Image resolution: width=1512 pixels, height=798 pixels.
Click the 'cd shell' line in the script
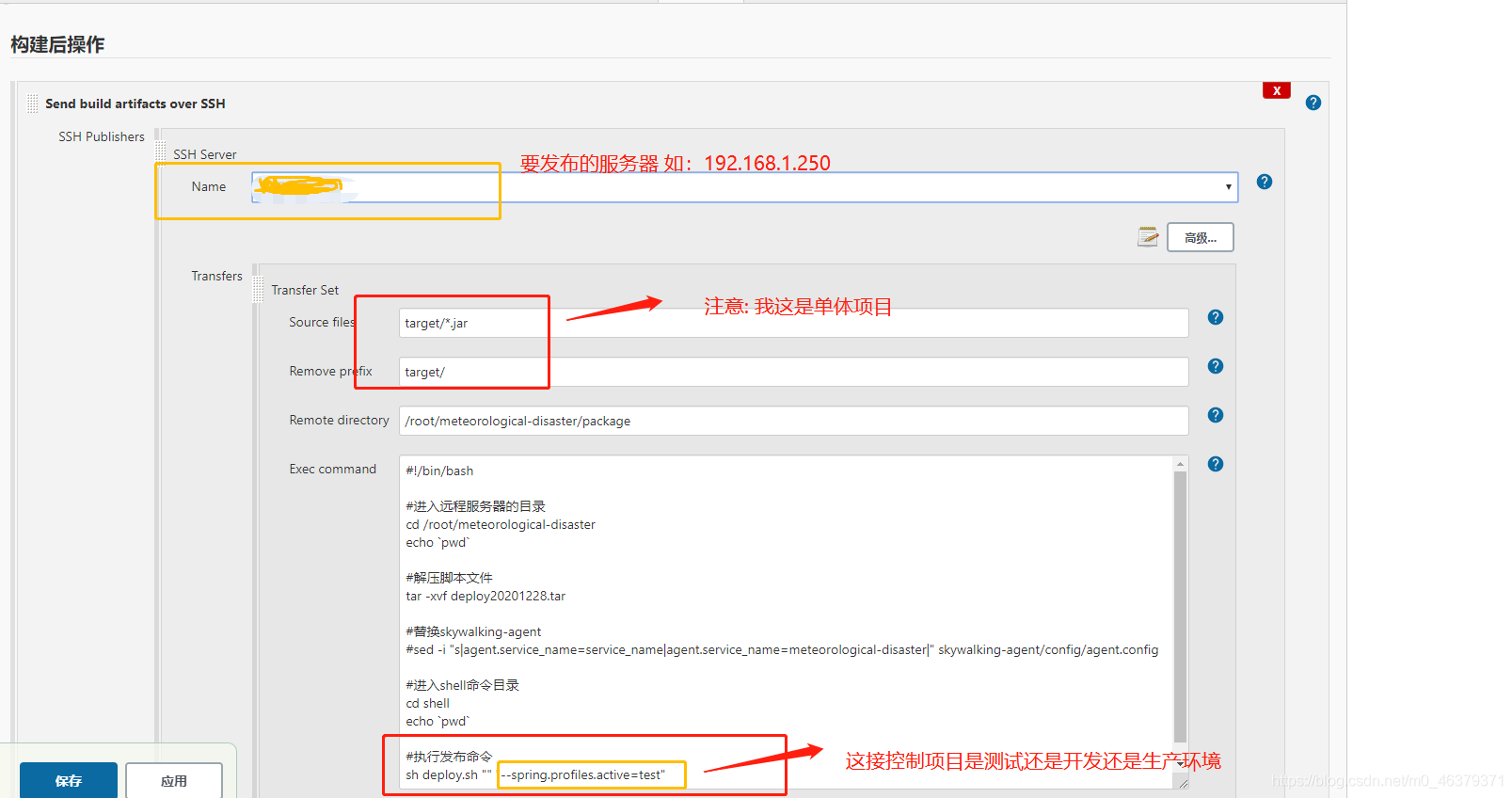click(x=428, y=703)
